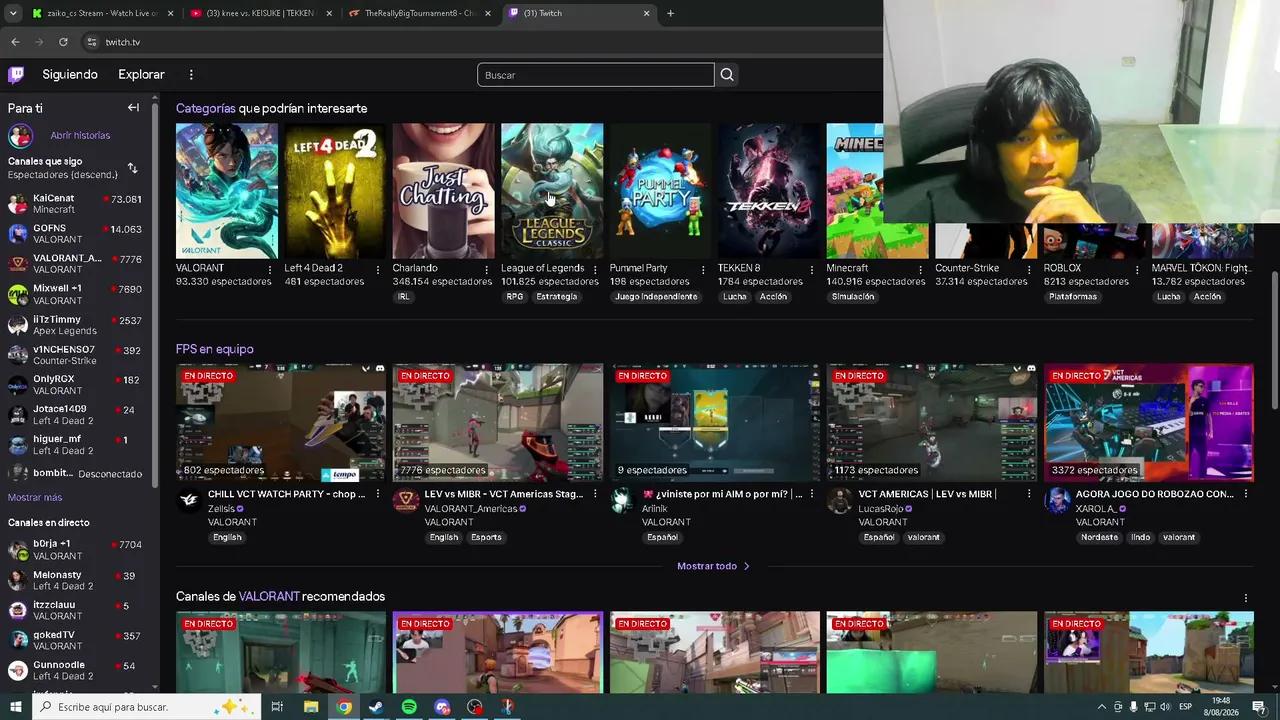The width and height of the screenshot is (1280, 720).
Task: Open options for Pummel Party category
Action: pos(703,269)
